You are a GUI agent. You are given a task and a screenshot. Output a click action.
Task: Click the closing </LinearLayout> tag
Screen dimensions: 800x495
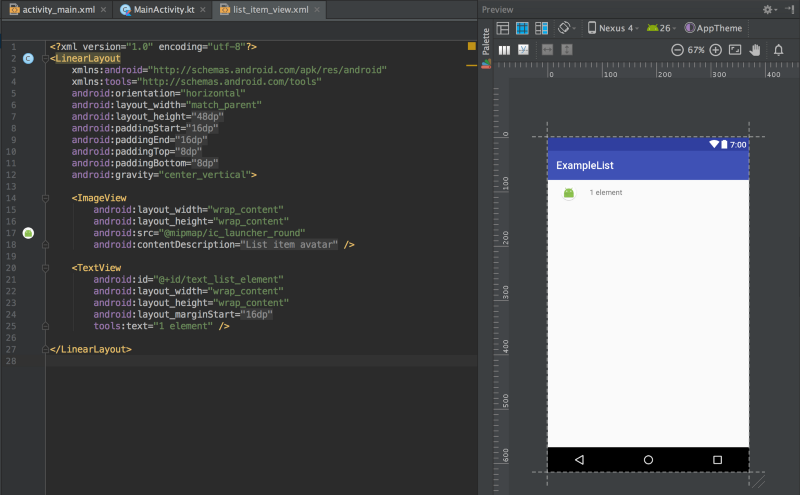91,350
